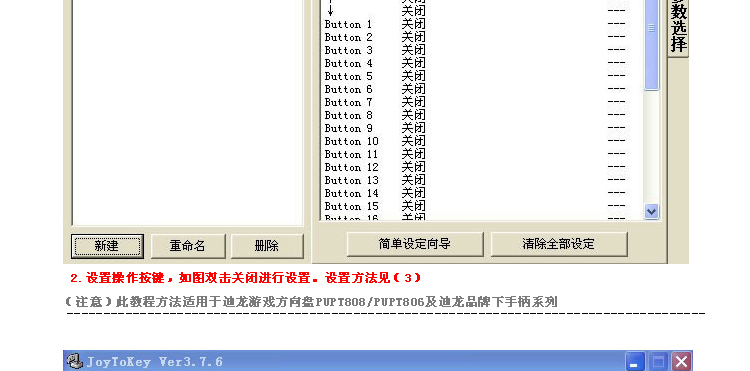Minimize the JoyToKey Ver3.7.6 window
Viewport: 750px width, 371px height.
click(x=635, y=362)
